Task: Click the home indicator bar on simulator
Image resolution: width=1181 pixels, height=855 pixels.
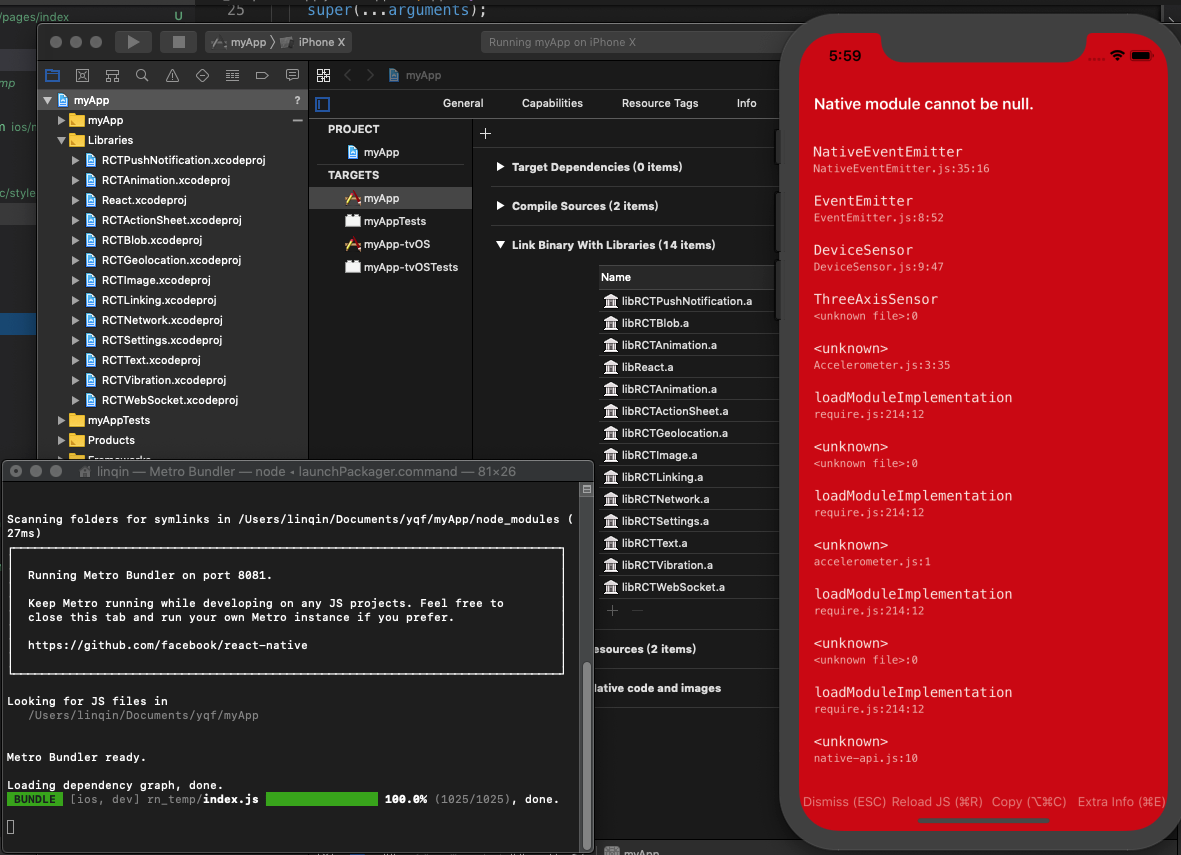Action: [x=984, y=820]
